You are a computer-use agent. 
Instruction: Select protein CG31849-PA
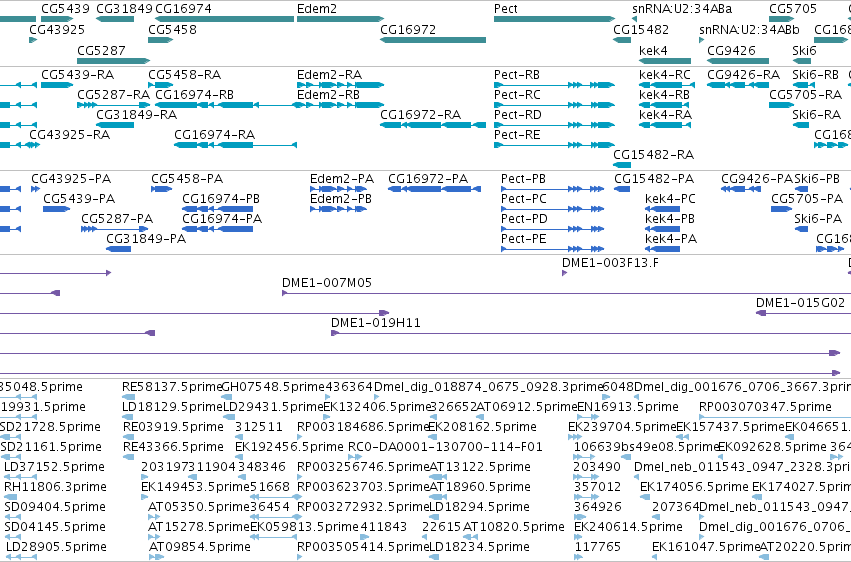[x=119, y=249]
